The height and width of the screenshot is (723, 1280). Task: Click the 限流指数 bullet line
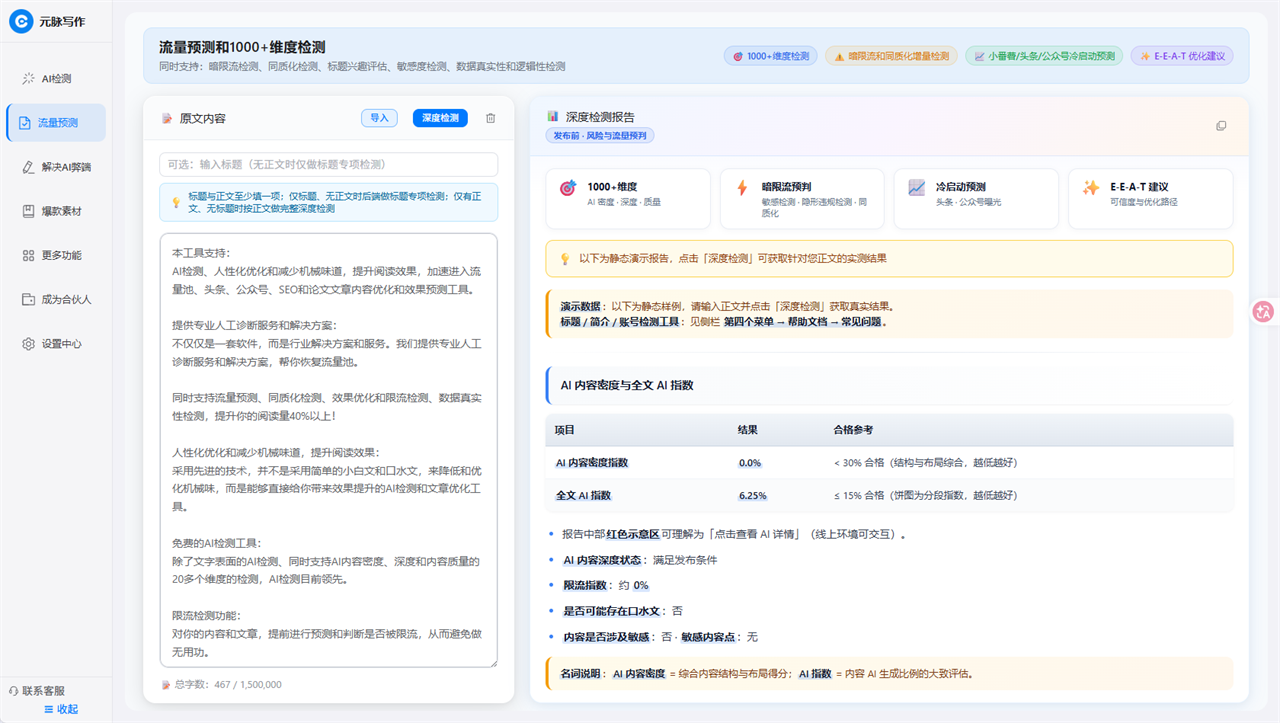[605, 585]
